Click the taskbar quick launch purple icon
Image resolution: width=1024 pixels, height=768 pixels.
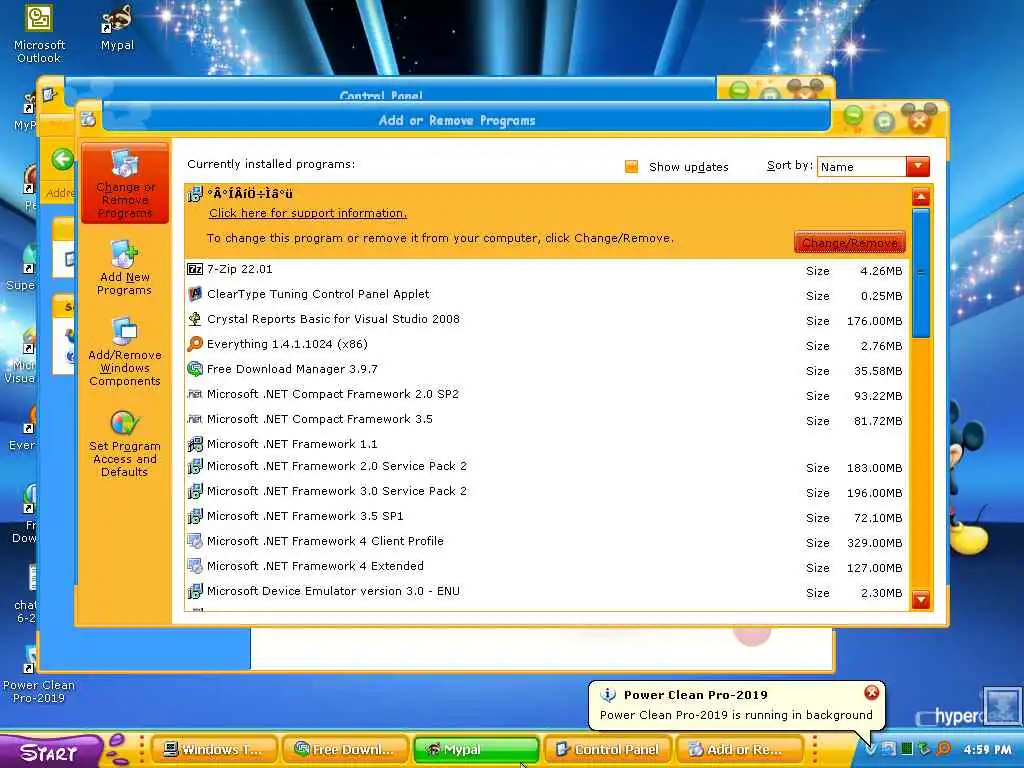(116, 750)
